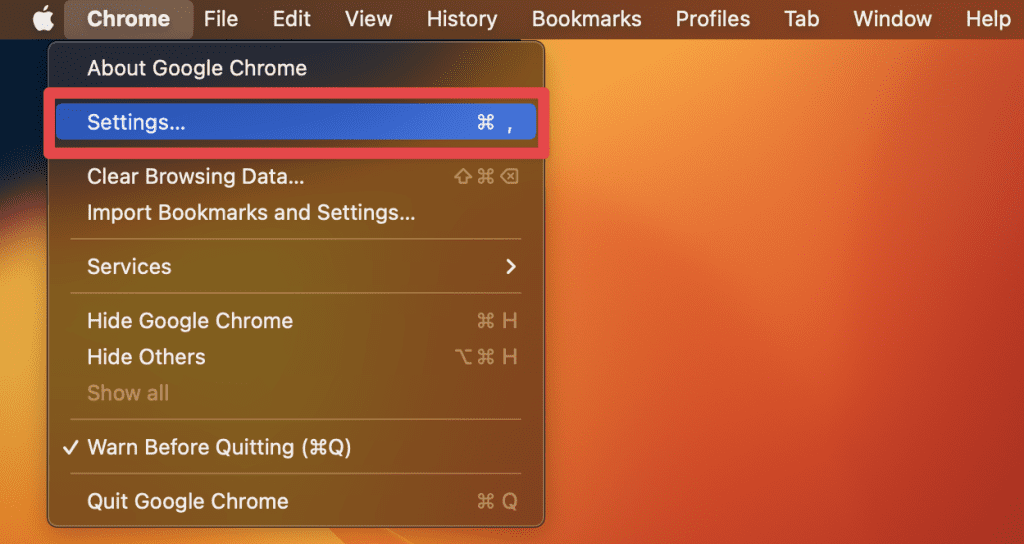This screenshot has width=1024, height=544.
Task: Click Quit Google Chrome
Action: point(187,501)
